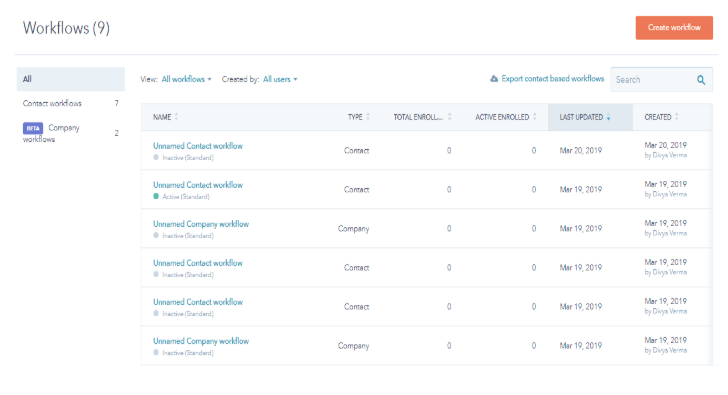Click into the Search input field
Screen dimensions: 728x395
pyautogui.click(x=652, y=80)
